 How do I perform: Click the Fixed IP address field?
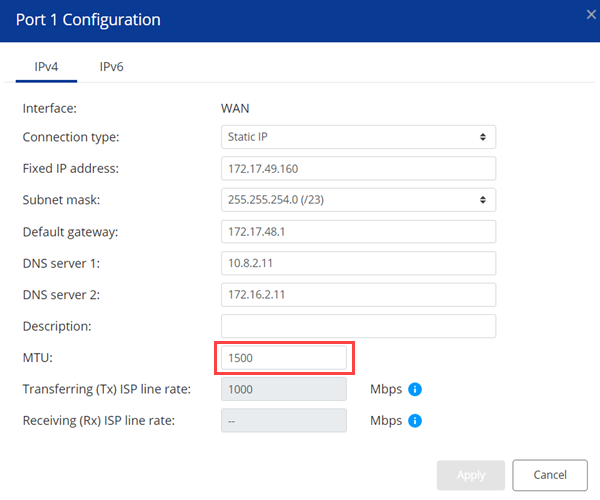[358, 168]
